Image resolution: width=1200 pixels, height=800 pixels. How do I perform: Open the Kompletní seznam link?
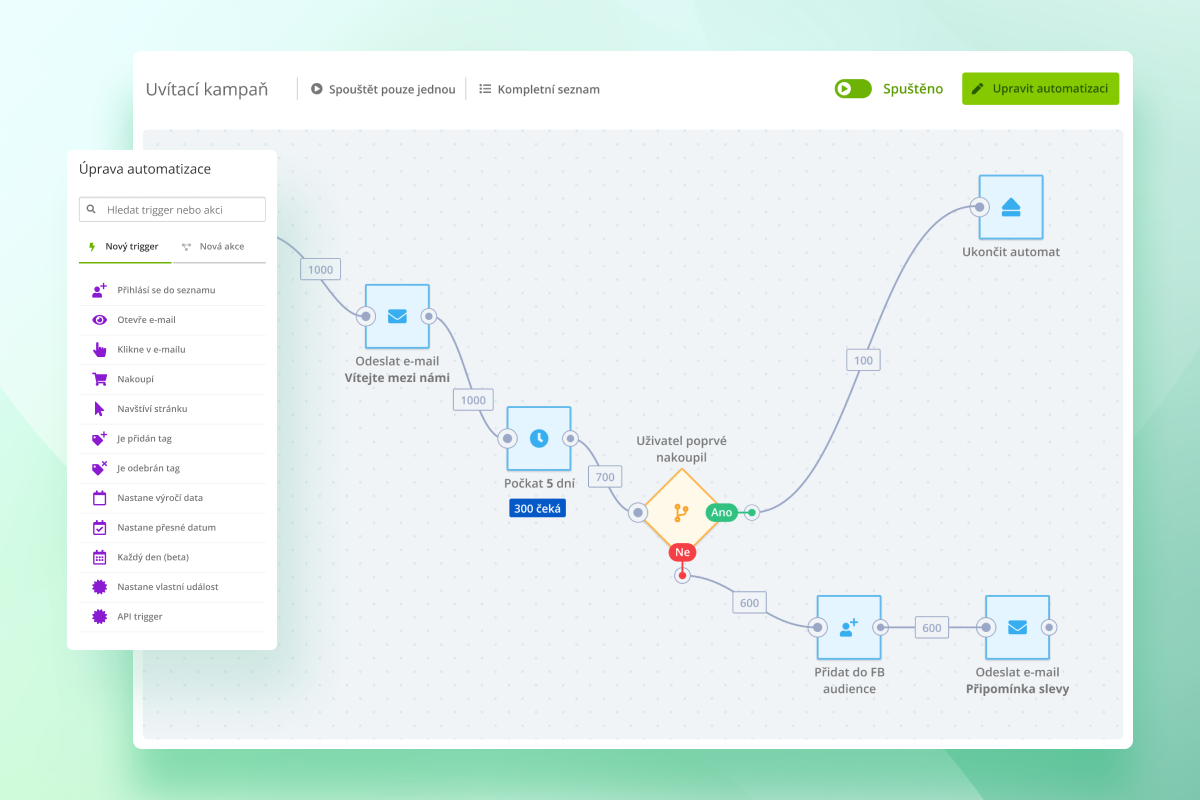(x=539, y=89)
